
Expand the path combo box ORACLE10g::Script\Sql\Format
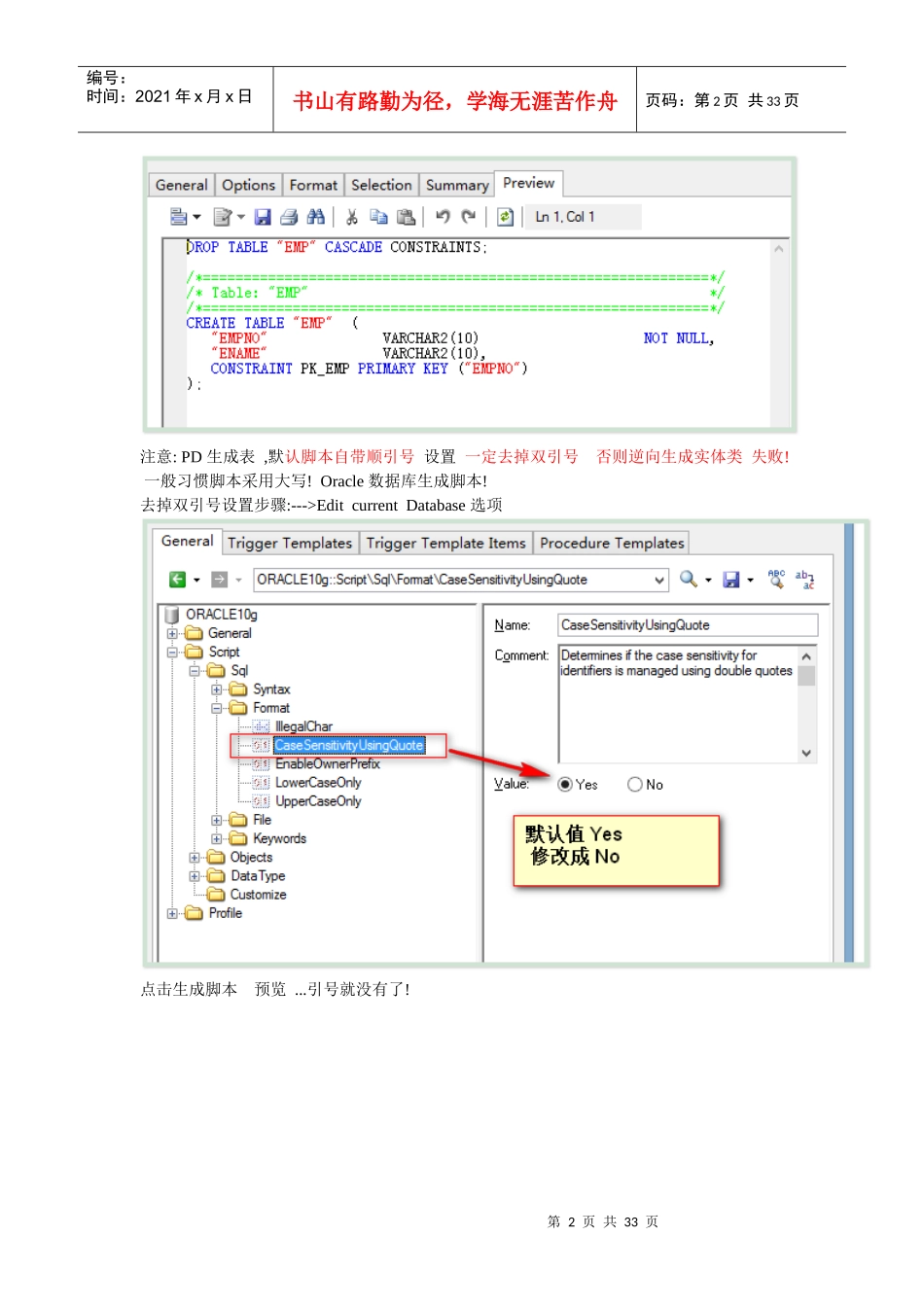click(x=659, y=580)
